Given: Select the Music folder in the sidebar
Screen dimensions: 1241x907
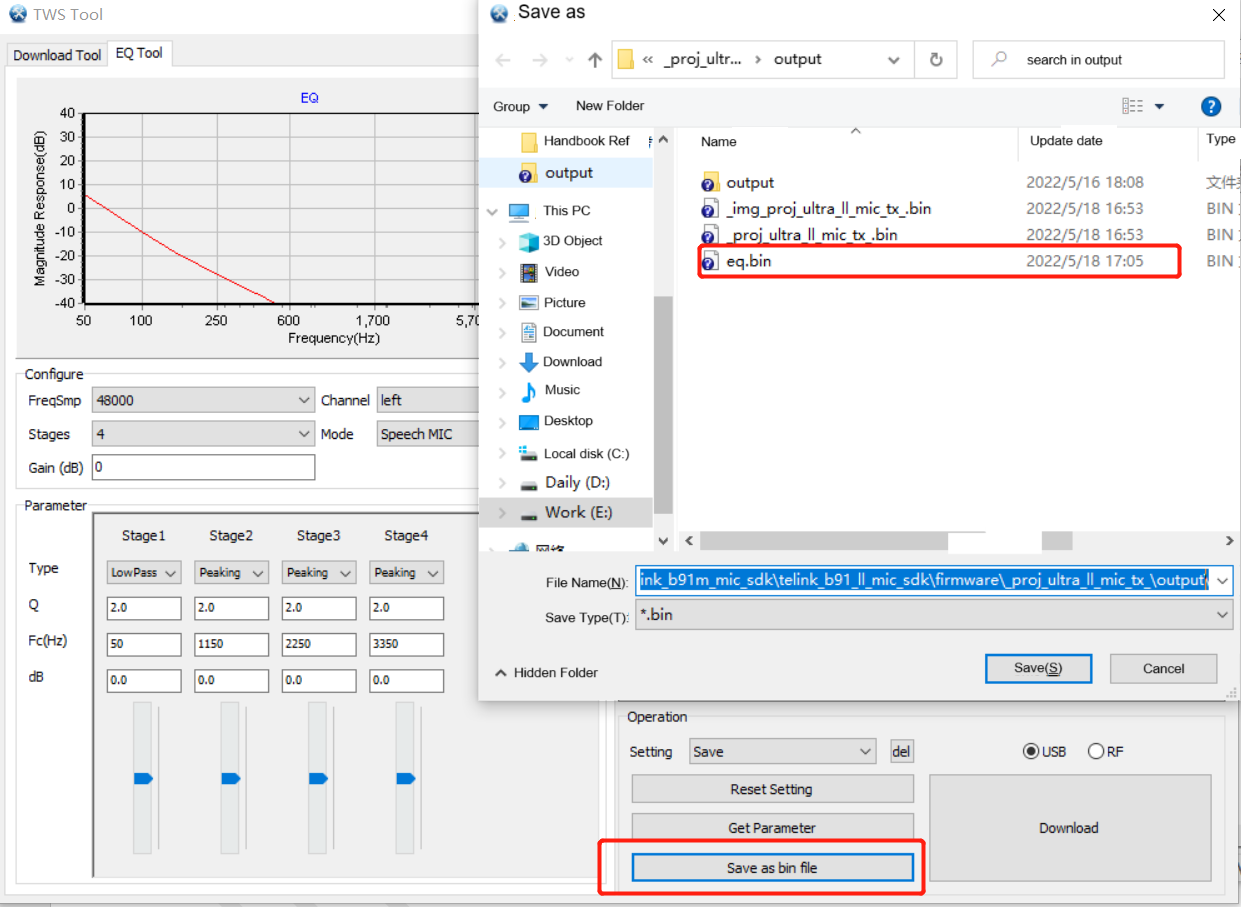Looking at the screenshot, I should [x=562, y=390].
